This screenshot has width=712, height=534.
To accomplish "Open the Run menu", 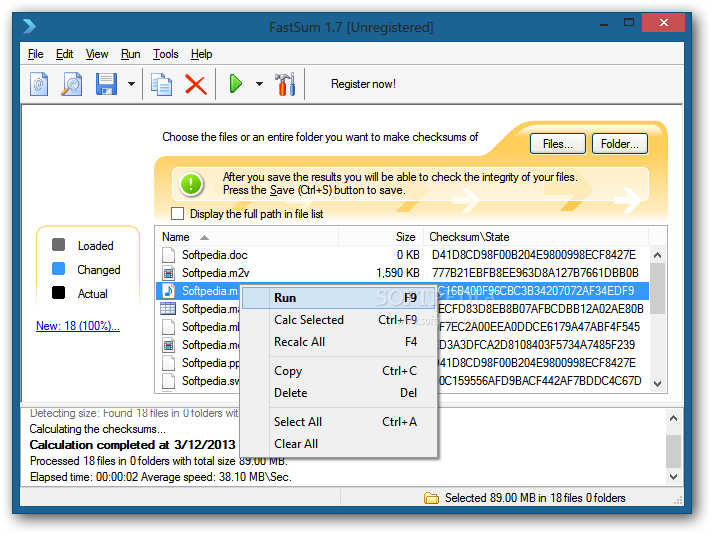I will tap(130, 54).
